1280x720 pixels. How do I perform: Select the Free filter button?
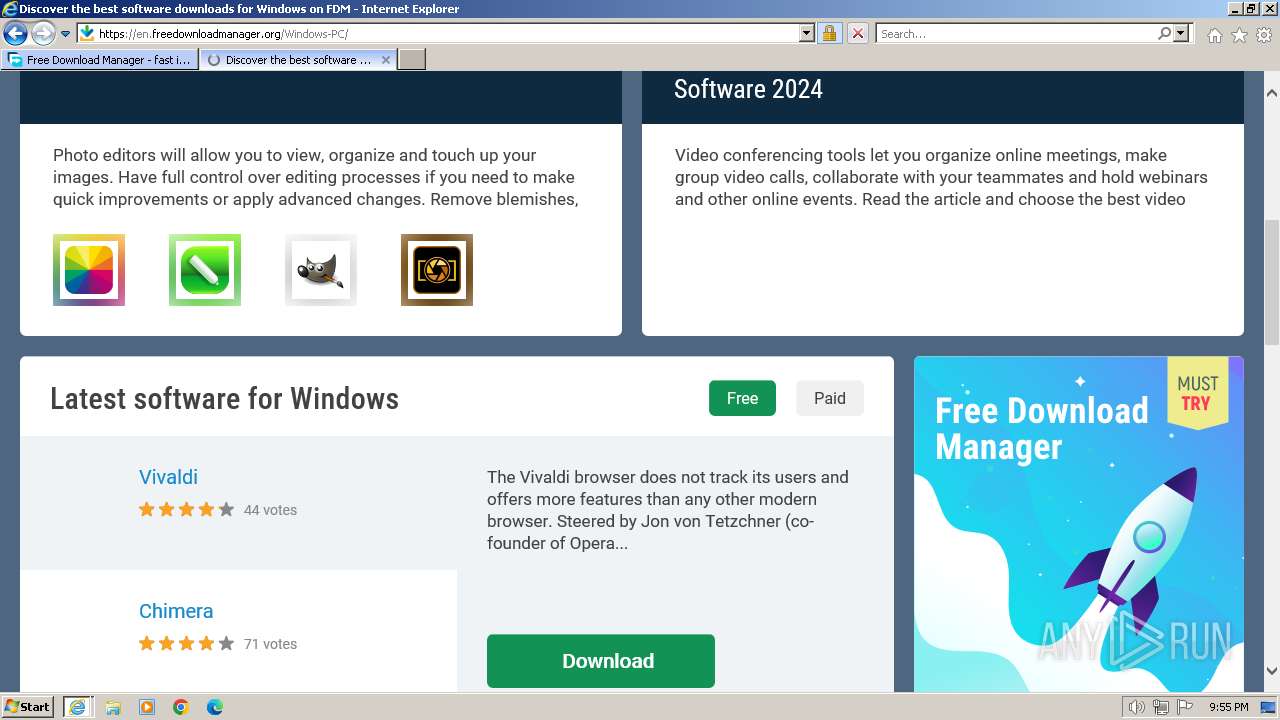[742, 398]
